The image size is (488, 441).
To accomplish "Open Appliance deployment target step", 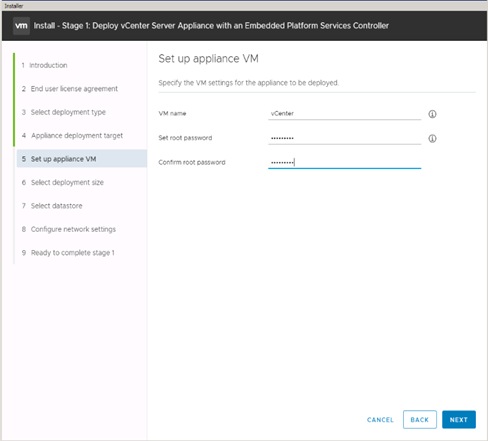I will (x=72, y=136).
